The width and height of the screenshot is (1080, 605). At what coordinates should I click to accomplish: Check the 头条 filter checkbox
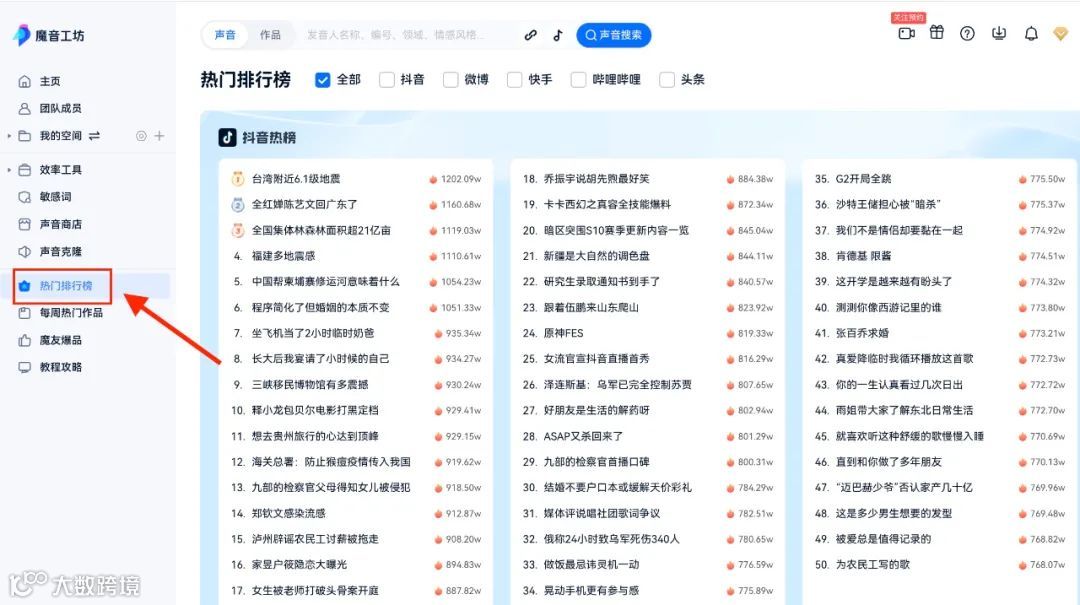[x=667, y=80]
